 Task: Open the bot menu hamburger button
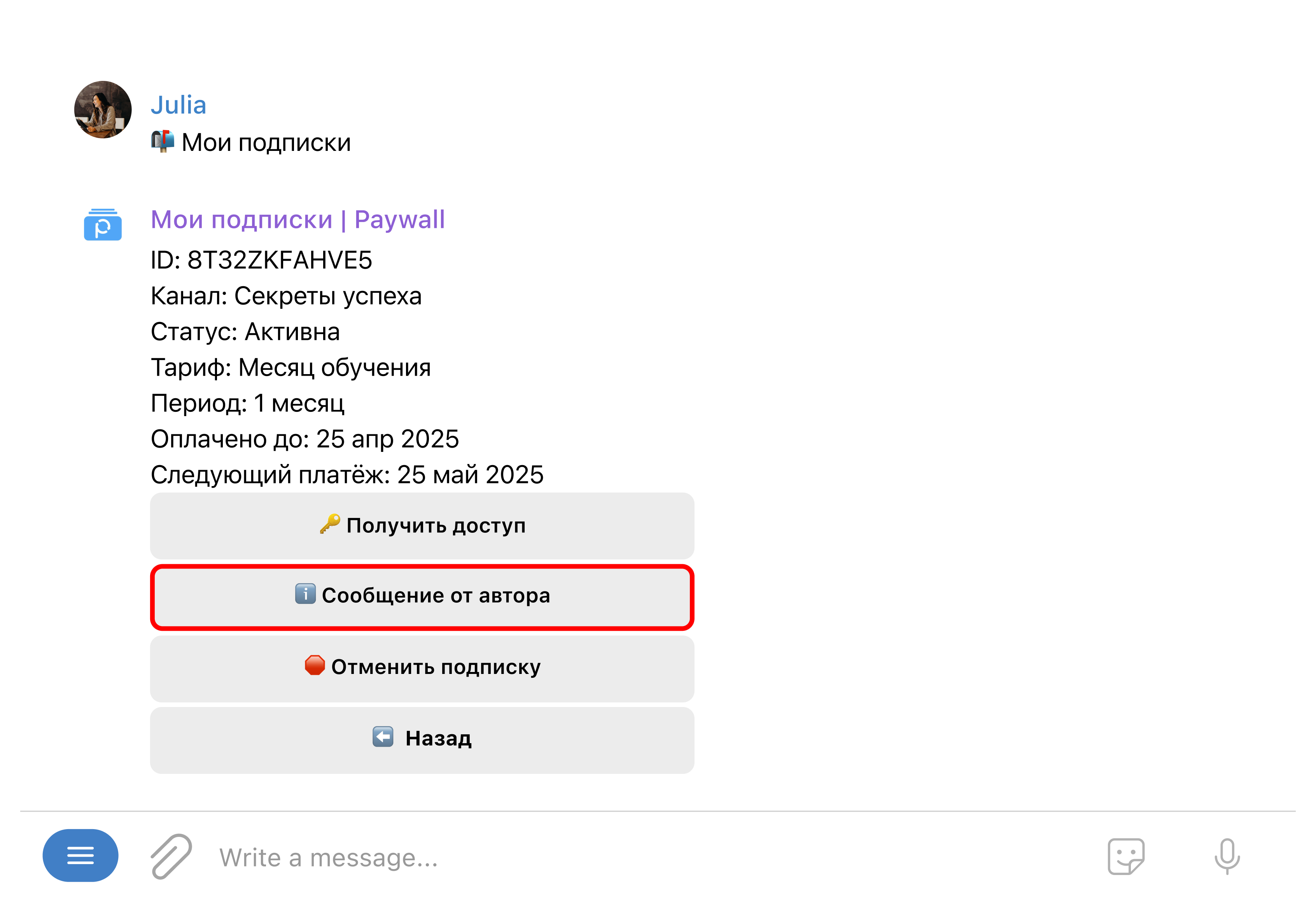tap(80, 855)
